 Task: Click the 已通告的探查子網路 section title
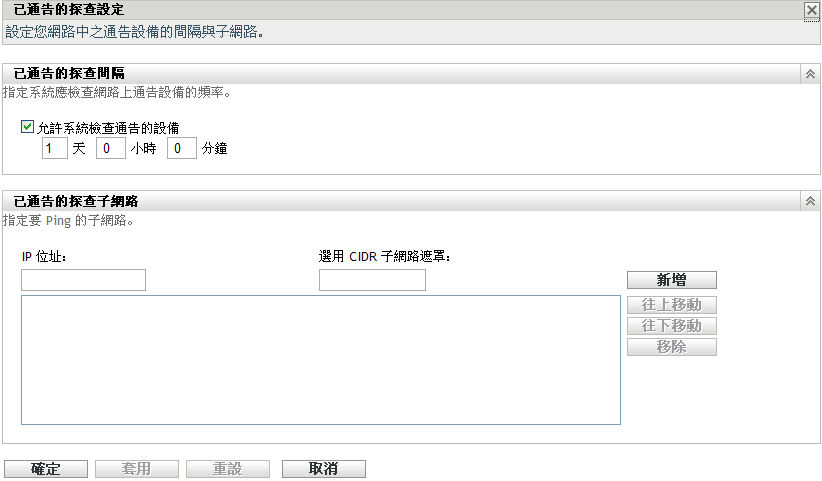pos(76,201)
